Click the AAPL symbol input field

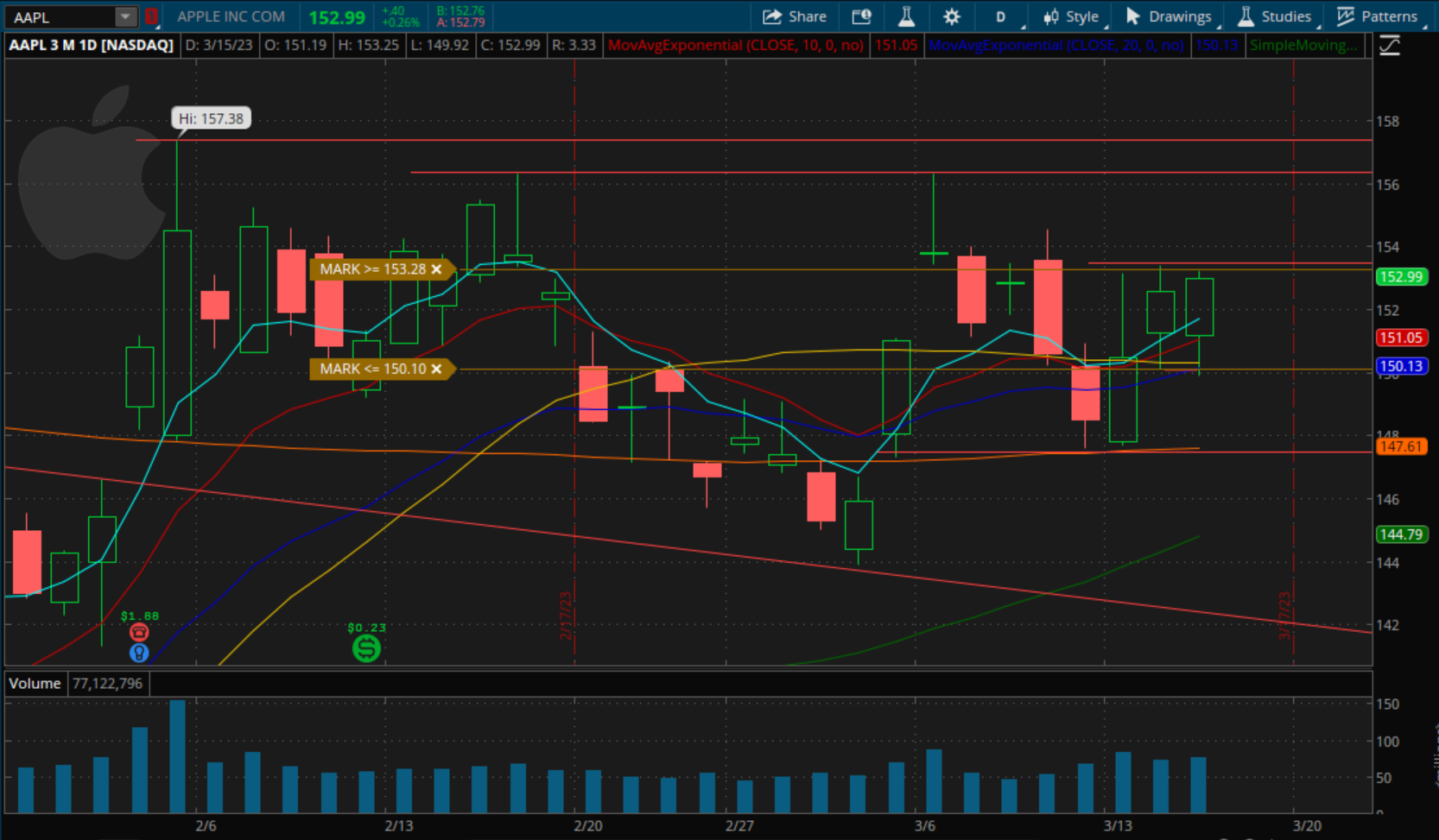(60, 16)
